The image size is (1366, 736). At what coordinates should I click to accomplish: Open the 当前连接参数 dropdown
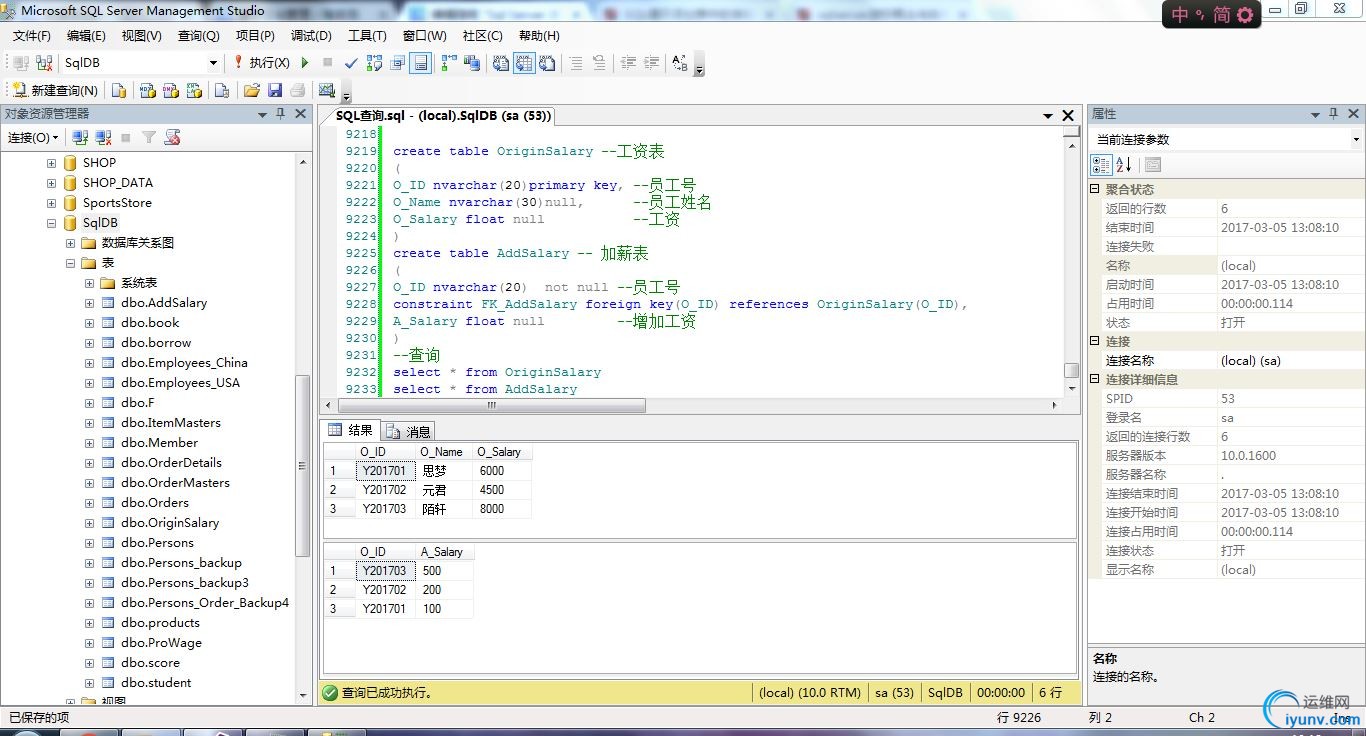pos(1356,140)
